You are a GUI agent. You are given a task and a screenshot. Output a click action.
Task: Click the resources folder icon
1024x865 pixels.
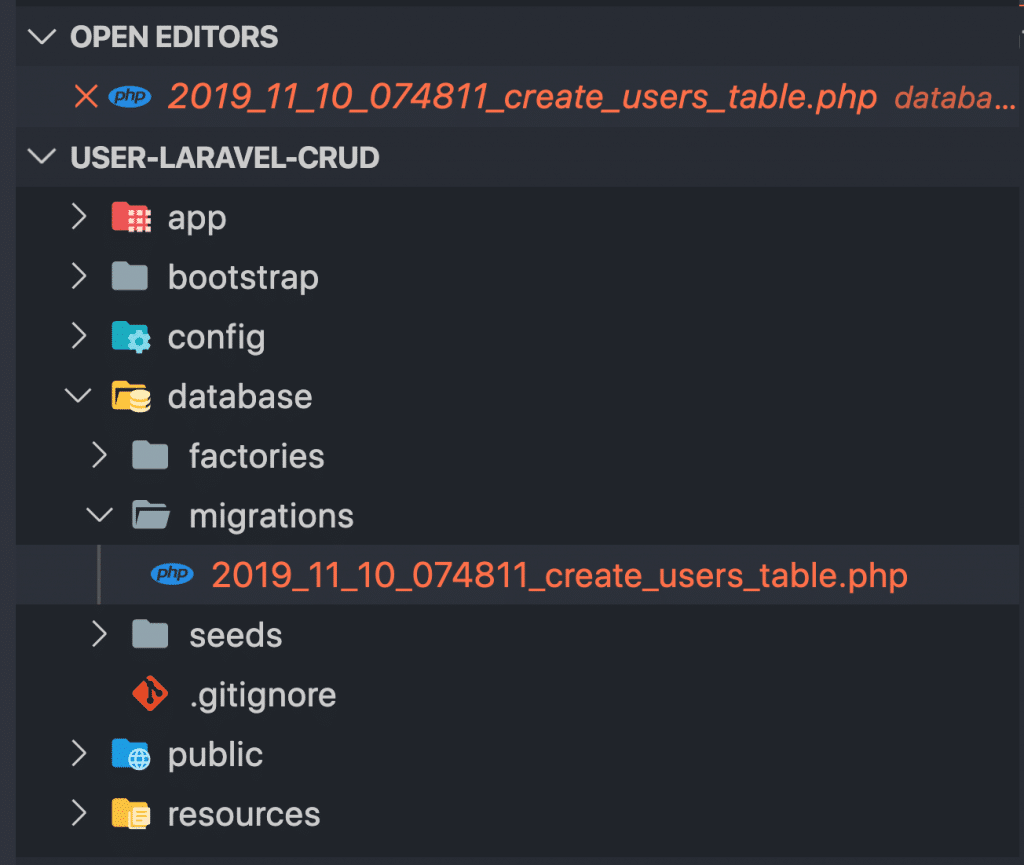[x=131, y=814]
